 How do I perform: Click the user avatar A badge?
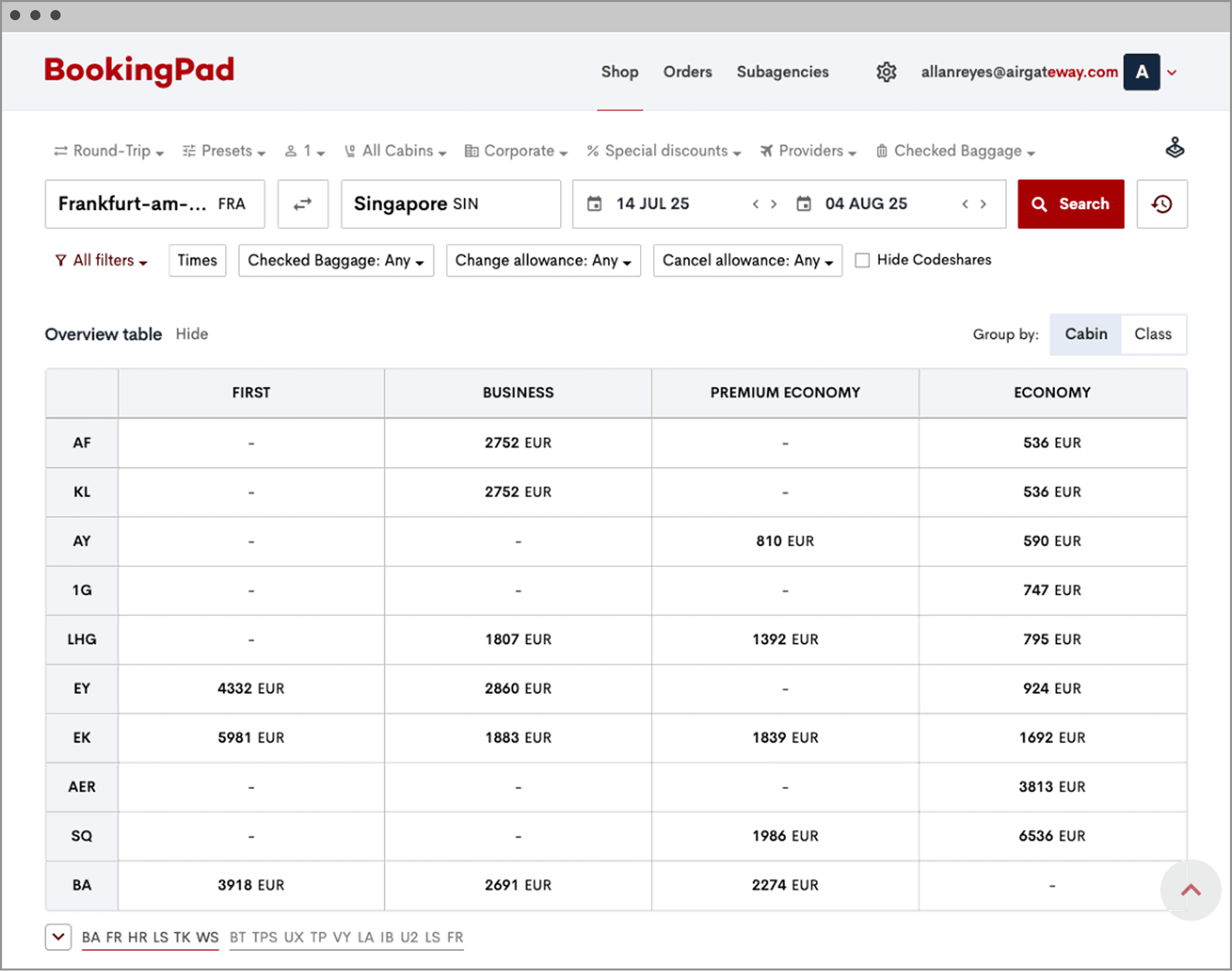[x=1141, y=72]
